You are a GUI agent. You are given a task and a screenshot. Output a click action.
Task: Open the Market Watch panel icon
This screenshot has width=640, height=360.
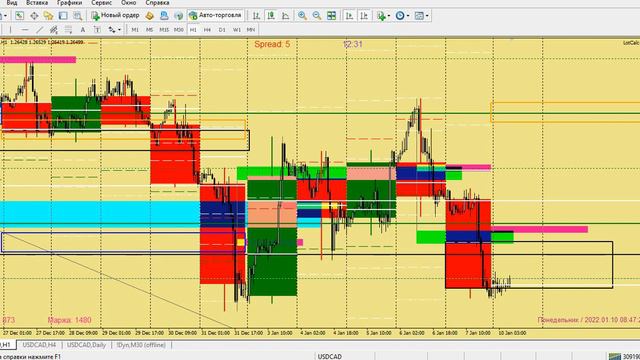[x=20, y=16]
